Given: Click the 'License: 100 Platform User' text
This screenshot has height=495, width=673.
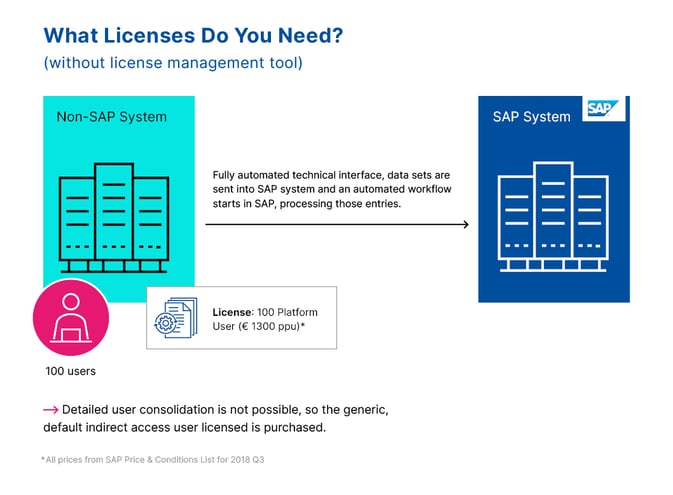Looking at the screenshot, I should 265,319.
